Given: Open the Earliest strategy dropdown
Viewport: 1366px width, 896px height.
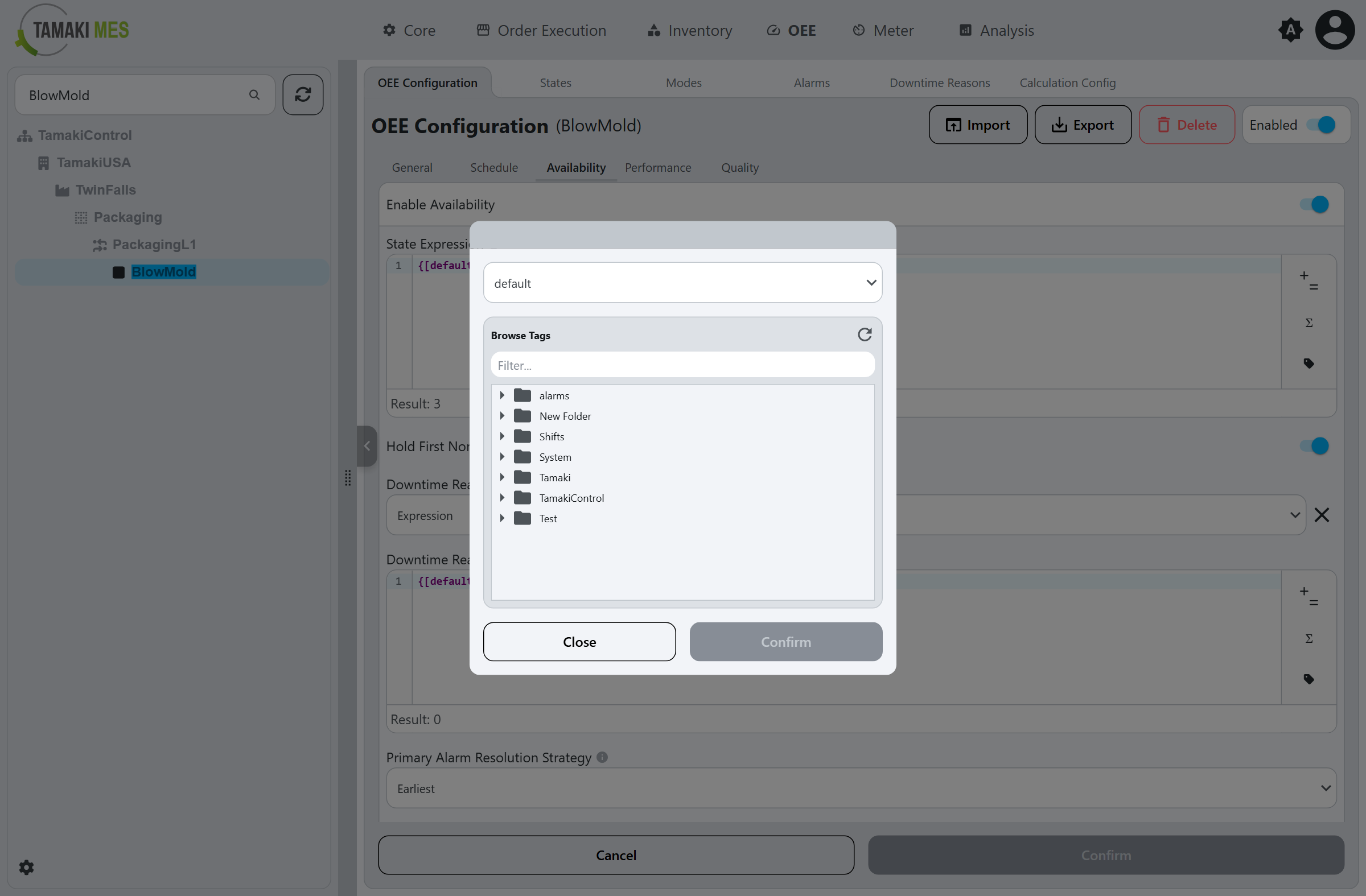Looking at the screenshot, I should click(x=861, y=788).
